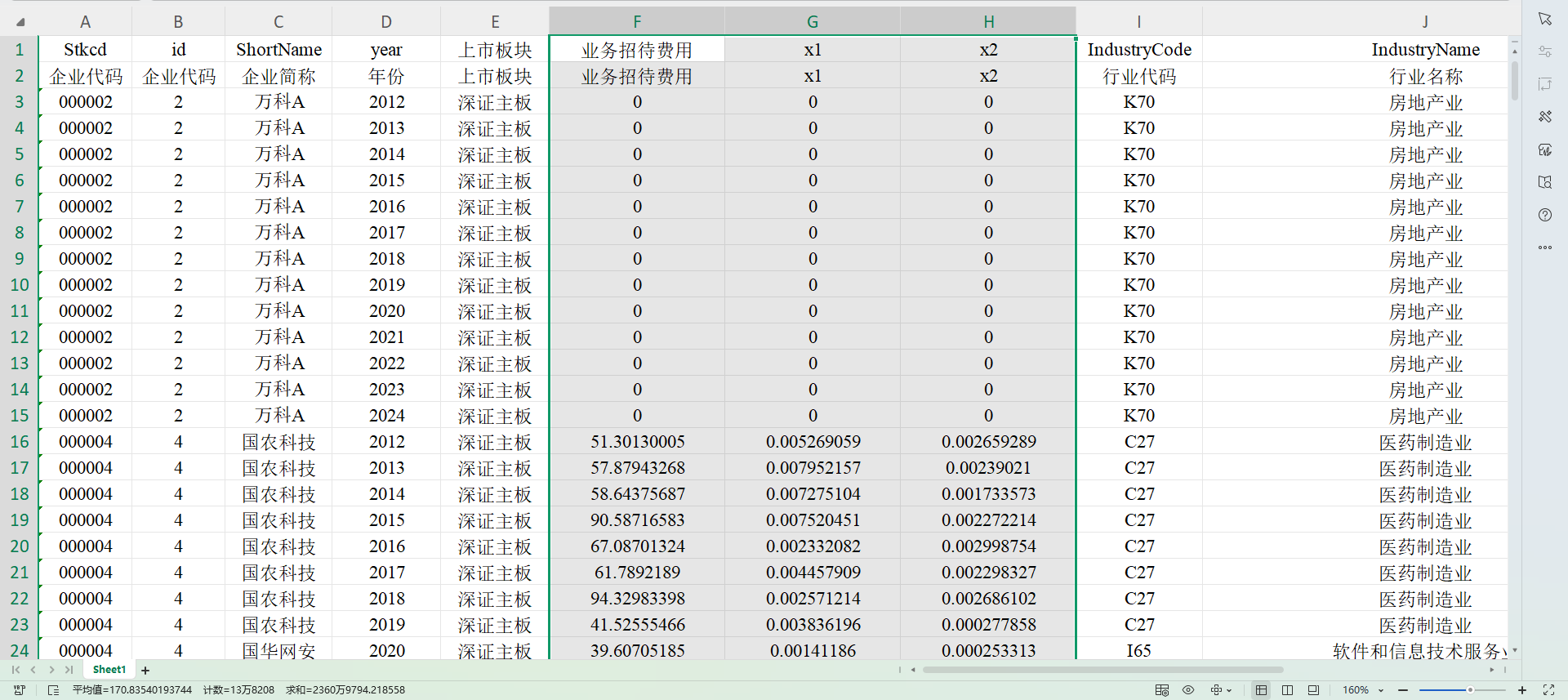Open the leaf-styled template panel icon

point(1544,149)
